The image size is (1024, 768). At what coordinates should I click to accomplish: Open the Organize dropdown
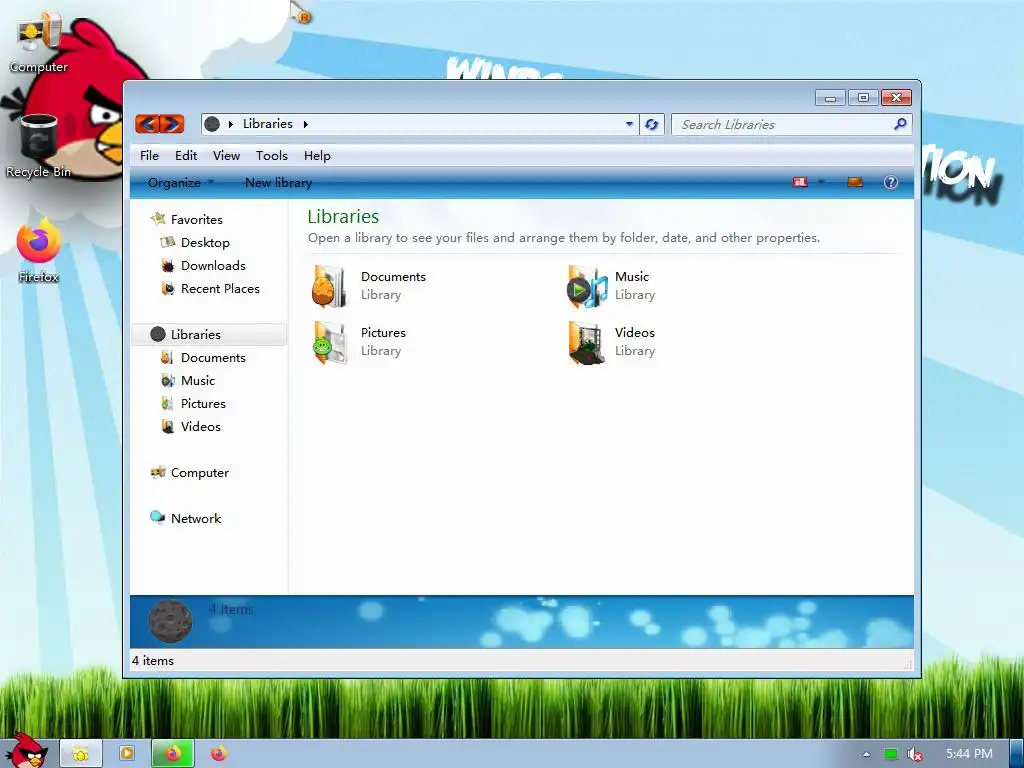tap(180, 183)
